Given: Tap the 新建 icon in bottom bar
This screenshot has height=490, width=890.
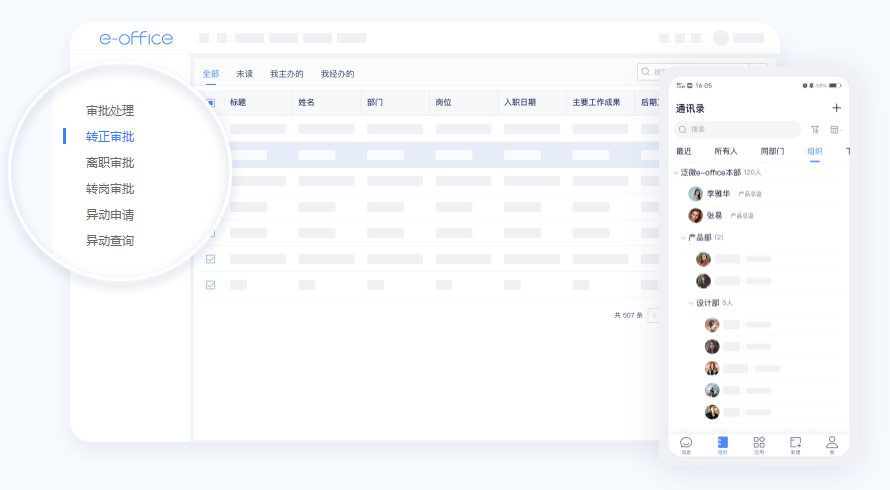Looking at the screenshot, I should tap(795, 443).
